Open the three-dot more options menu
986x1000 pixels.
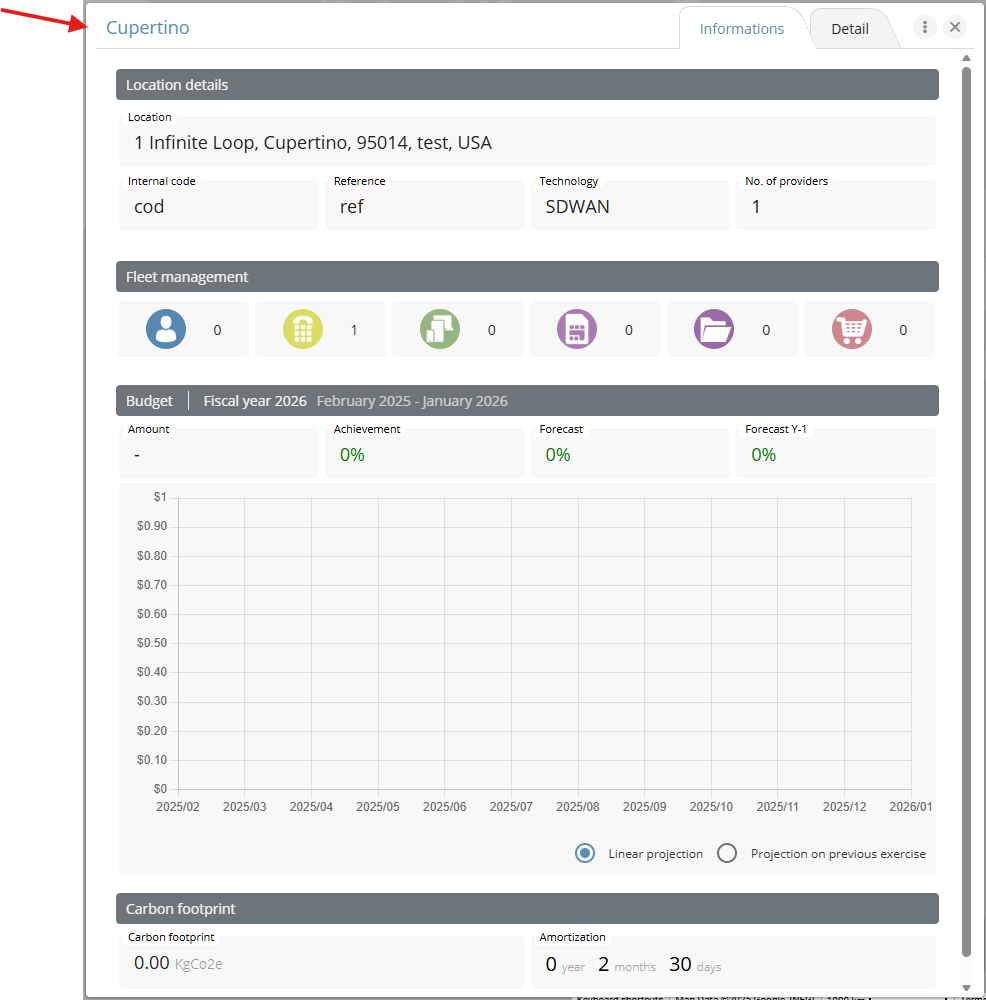coord(925,28)
